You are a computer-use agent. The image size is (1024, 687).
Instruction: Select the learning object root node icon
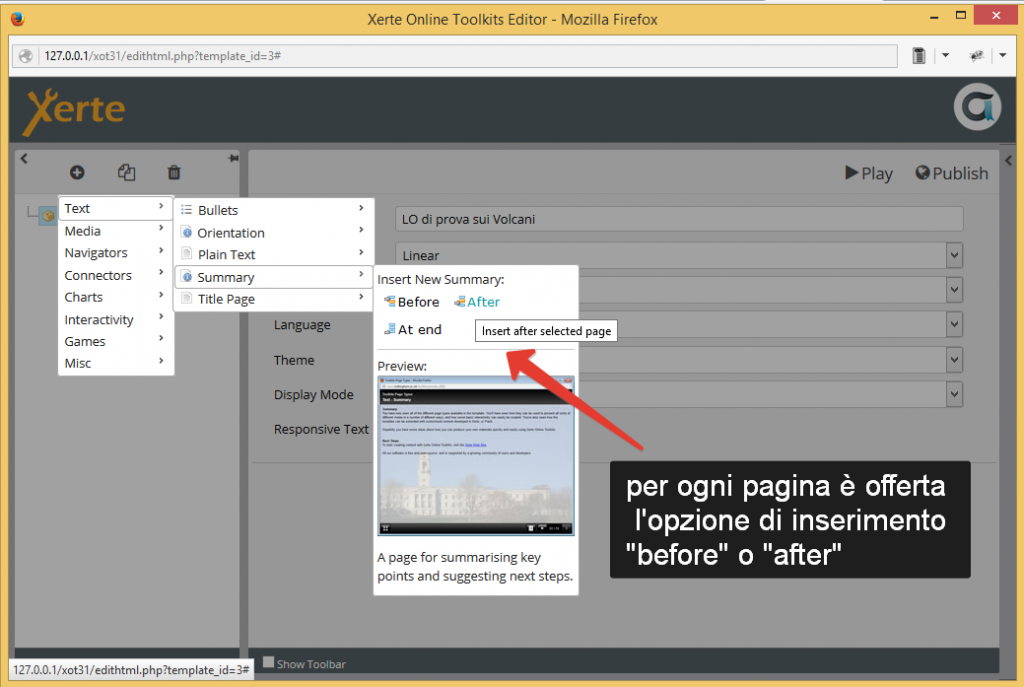click(48, 215)
